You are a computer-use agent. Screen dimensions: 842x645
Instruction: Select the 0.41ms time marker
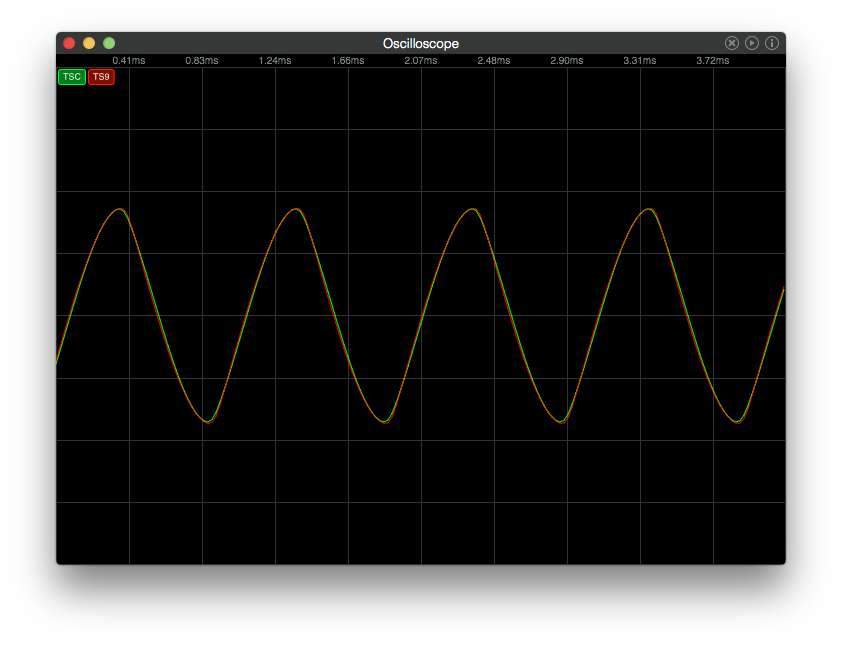(x=128, y=61)
